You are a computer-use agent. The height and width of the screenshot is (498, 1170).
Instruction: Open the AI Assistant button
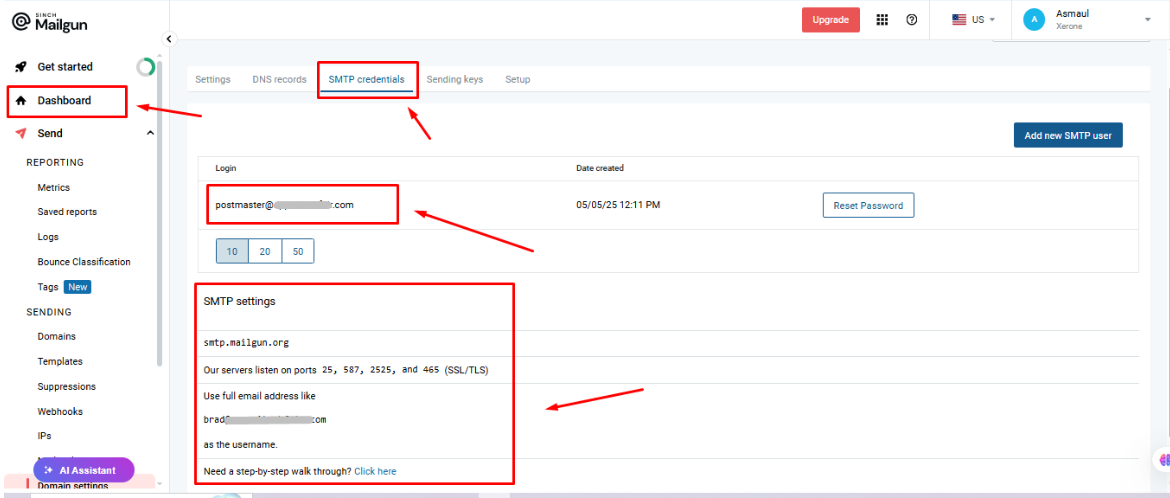[84, 470]
